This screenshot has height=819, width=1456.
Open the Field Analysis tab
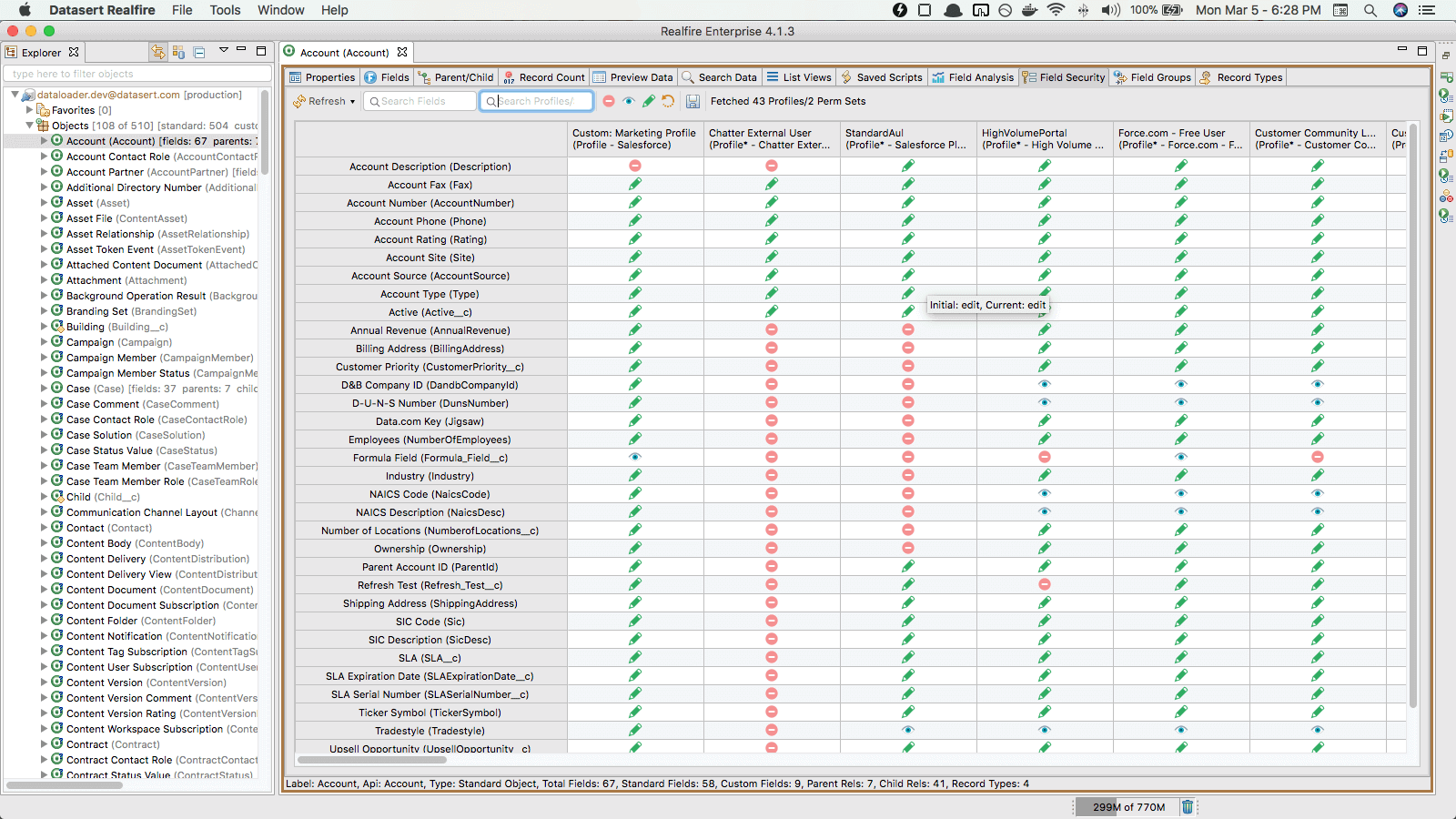tap(972, 77)
